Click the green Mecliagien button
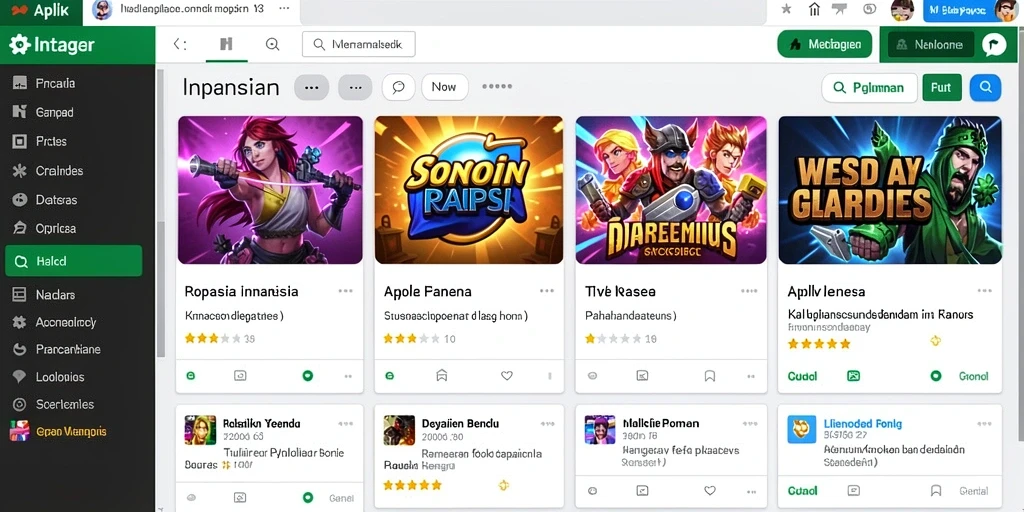The height and width of the screenshot is (512, 1024). [x=824, y=44]
